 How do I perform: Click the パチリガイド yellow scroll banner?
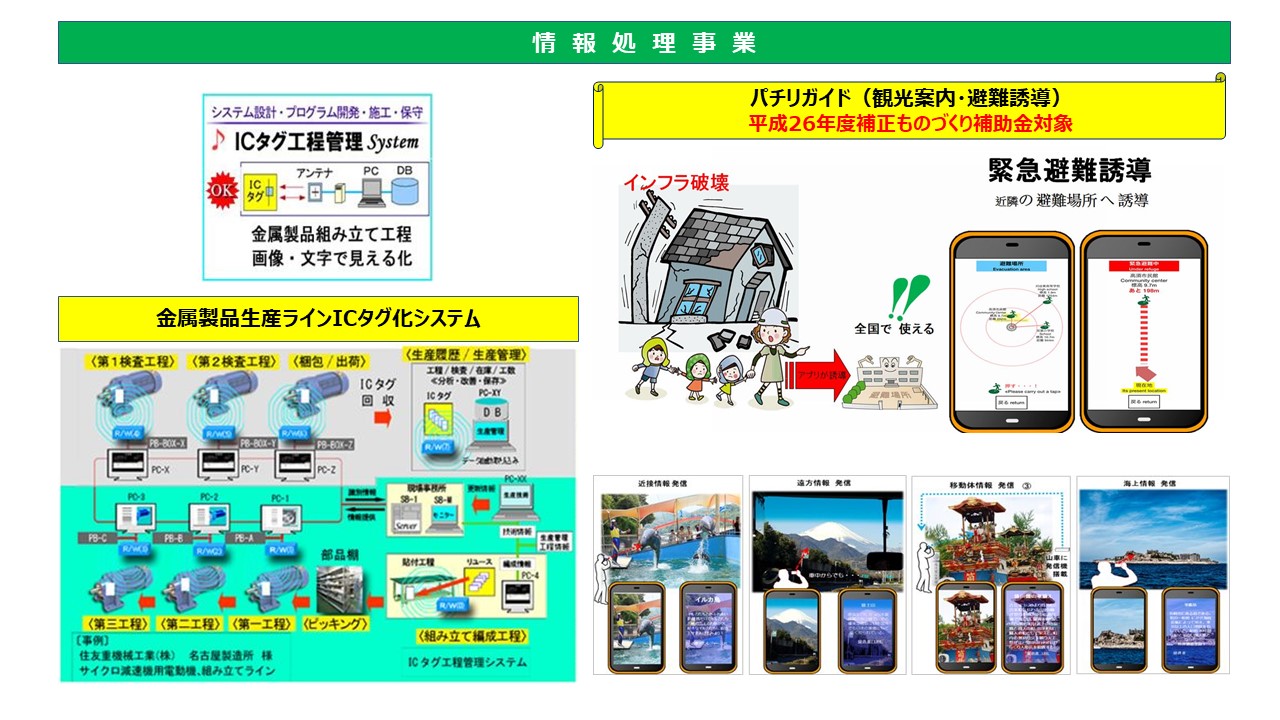(910, 110)
